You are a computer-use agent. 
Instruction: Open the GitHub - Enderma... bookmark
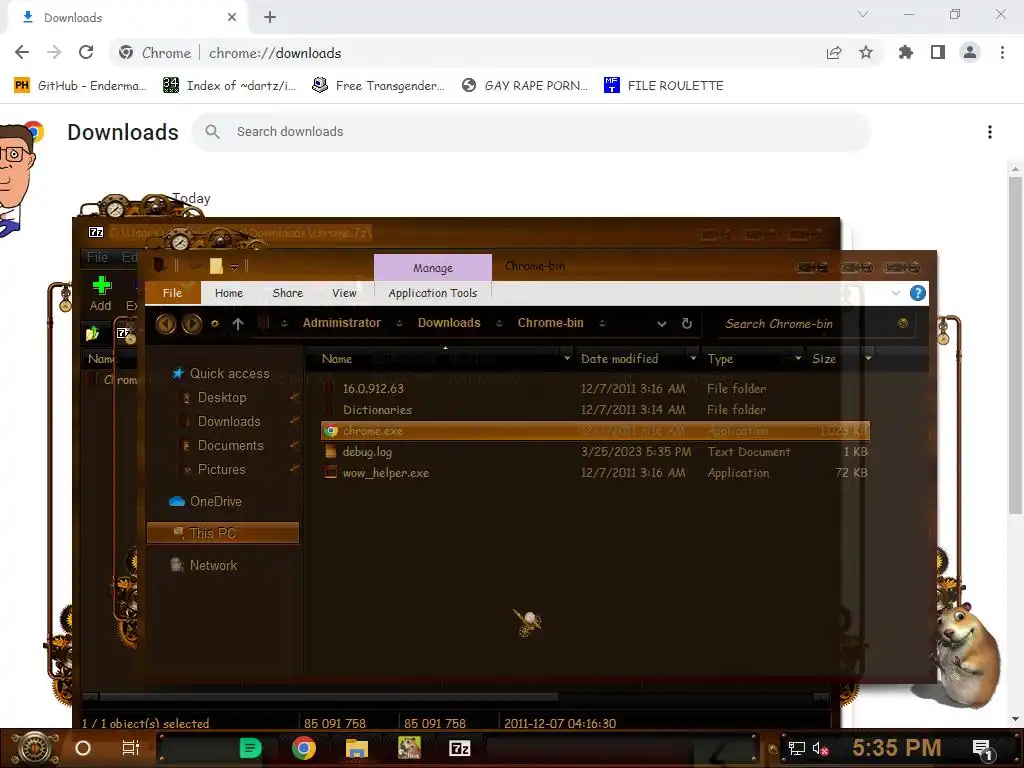(x=80, y=86)
